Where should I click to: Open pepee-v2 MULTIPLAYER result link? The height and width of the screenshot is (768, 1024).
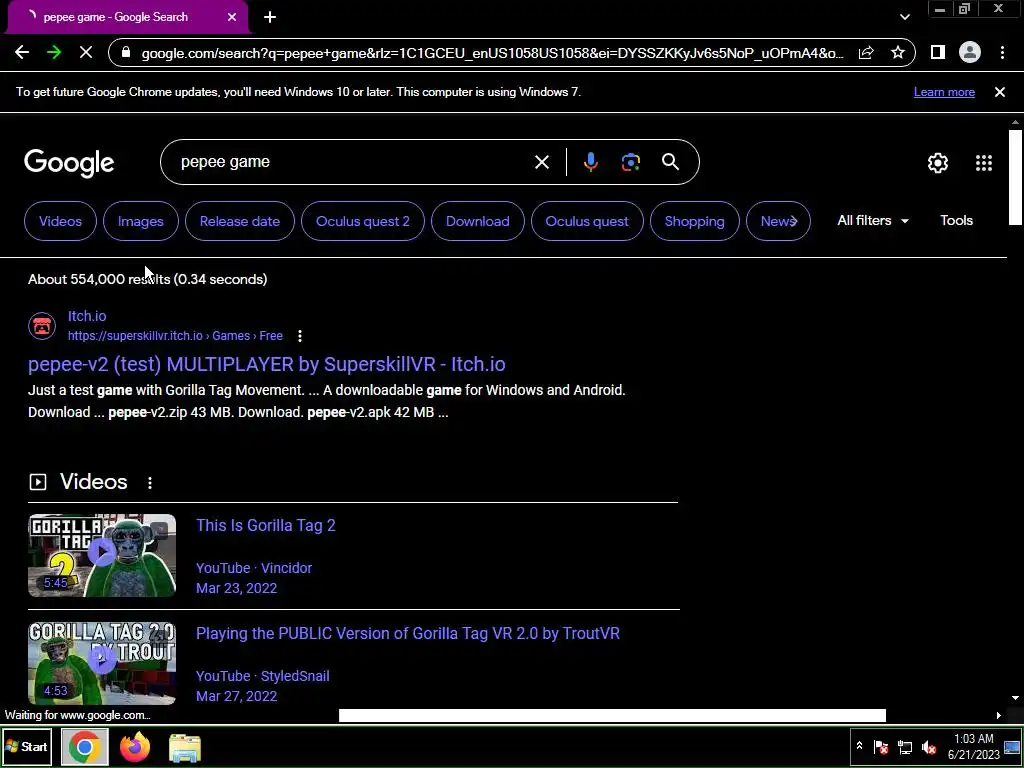(x=266, y=364)
